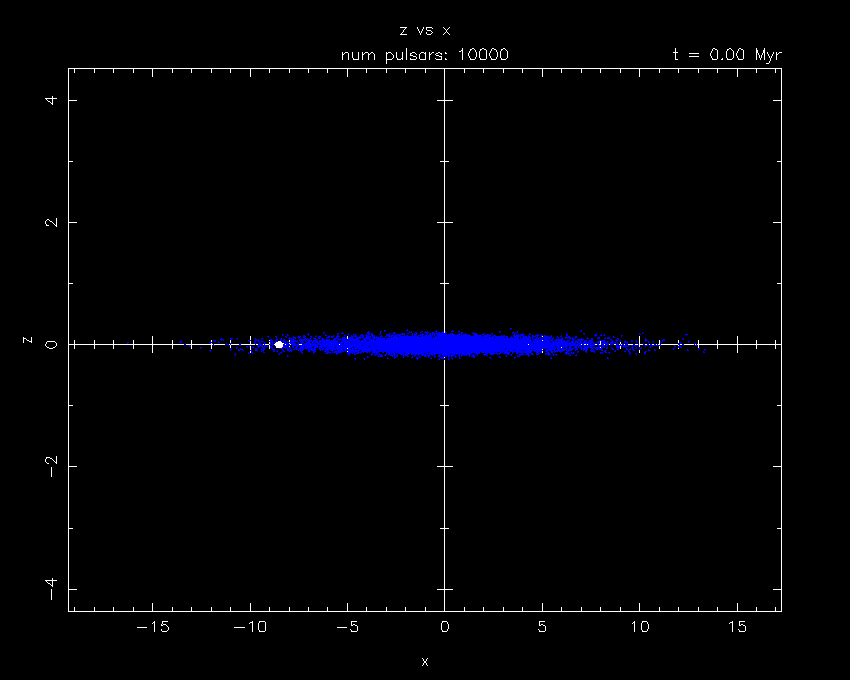Click the white Sun marker dot
The width and height of the screenshot is (850, 680).
point(279,344)
